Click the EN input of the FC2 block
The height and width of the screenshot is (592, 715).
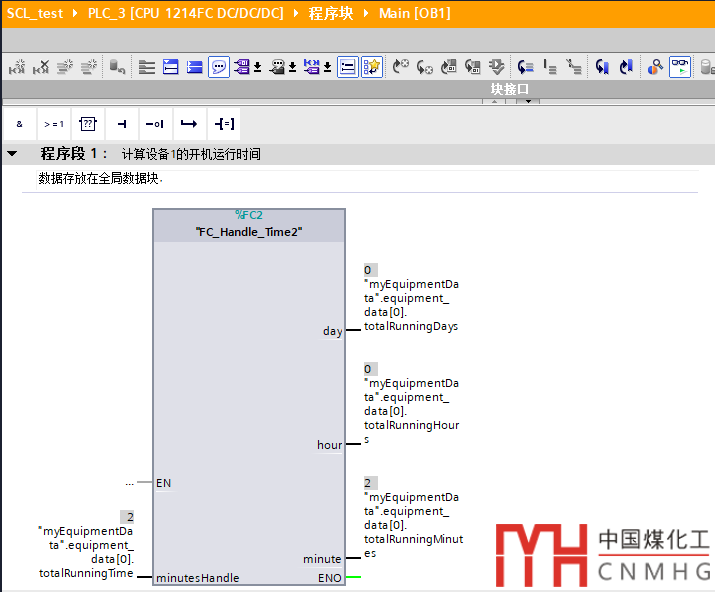163,483
